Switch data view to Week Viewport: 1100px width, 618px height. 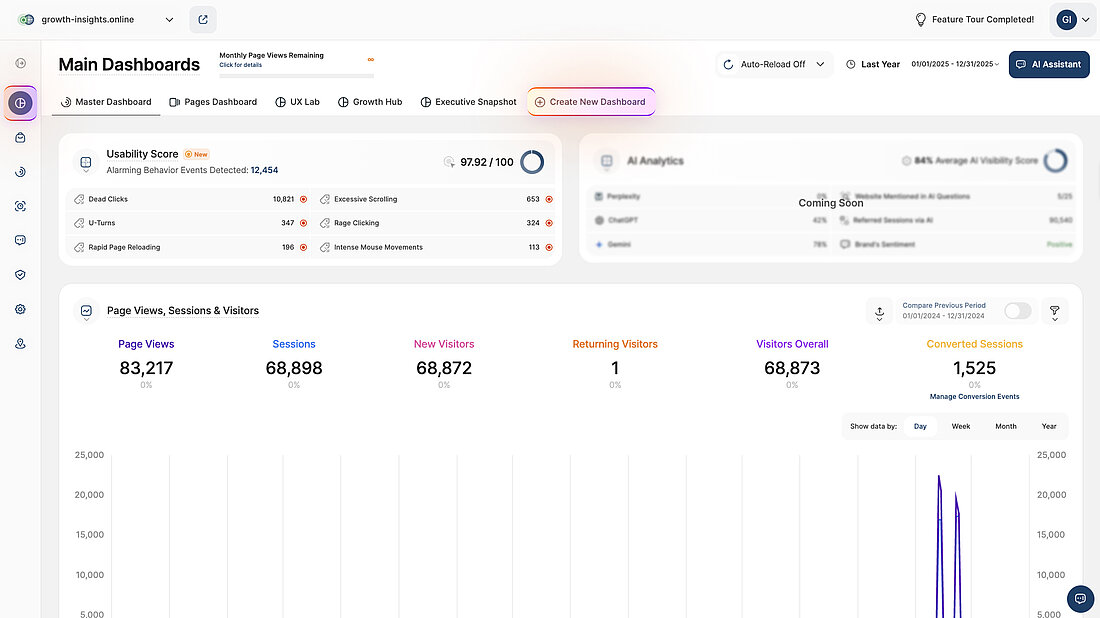[960, 425]
